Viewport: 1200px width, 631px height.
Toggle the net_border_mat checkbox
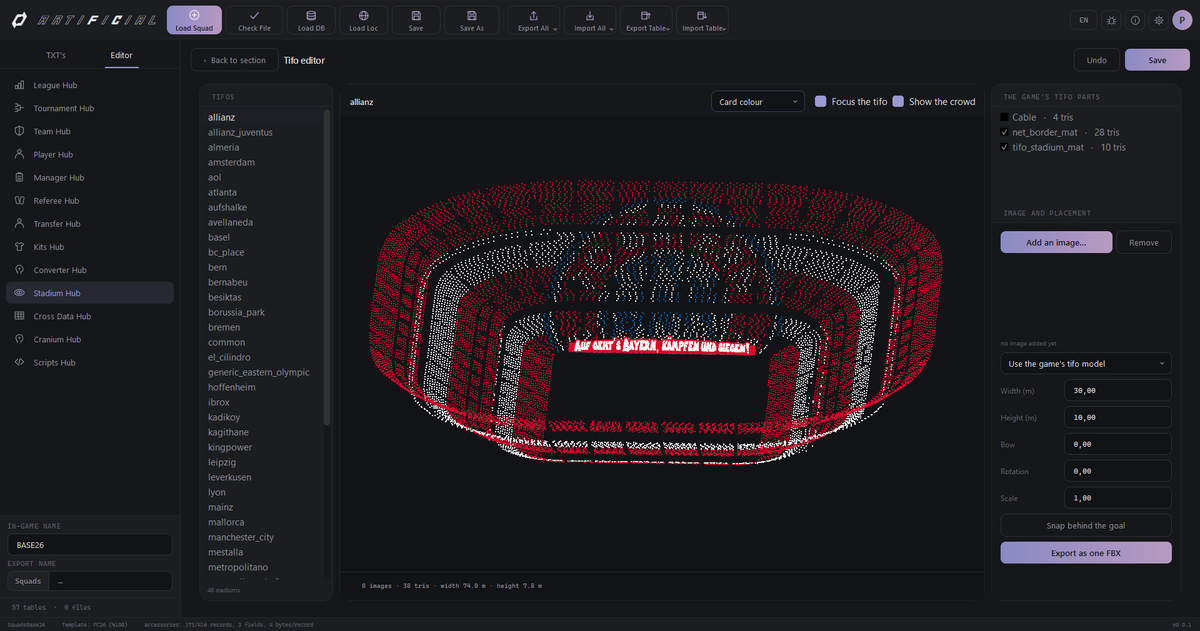1005,132
